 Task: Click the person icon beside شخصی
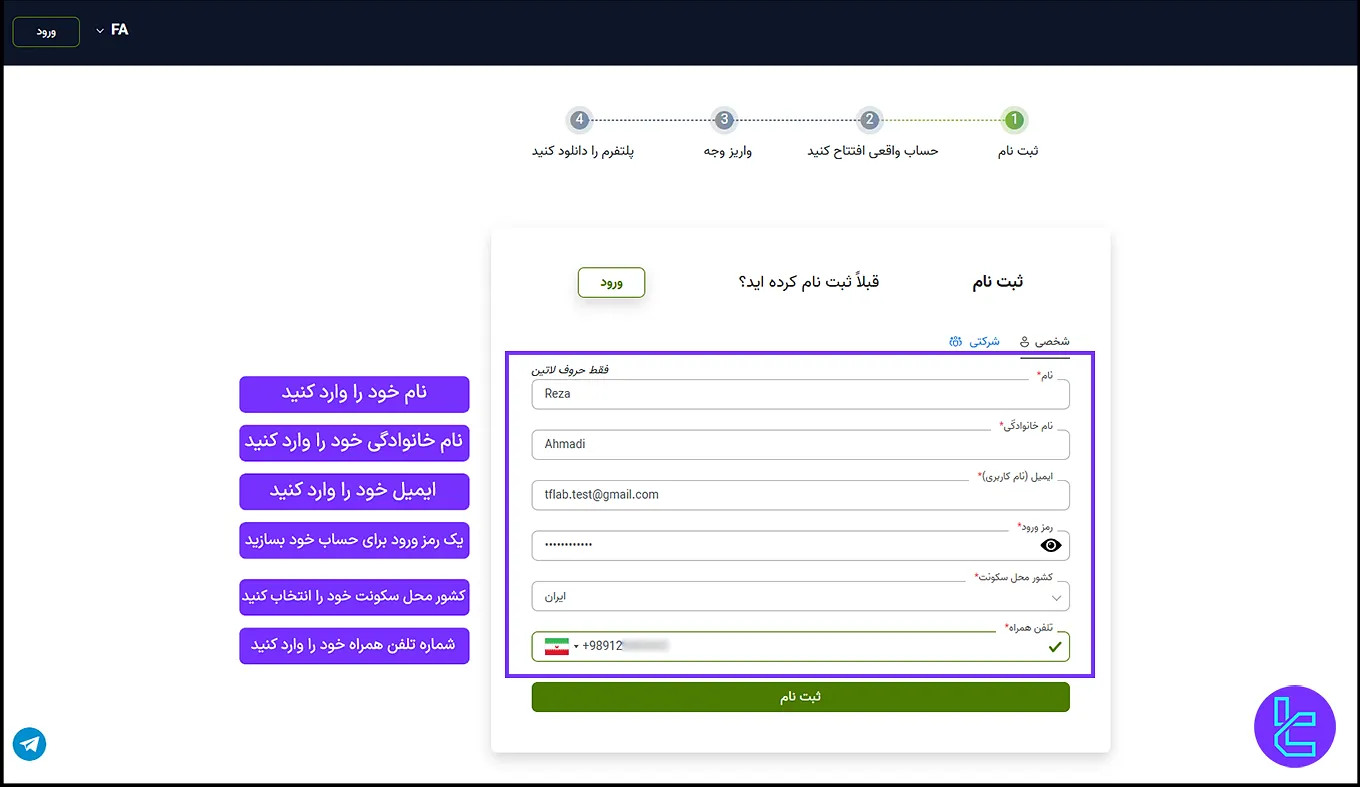tap(1025, 342)
